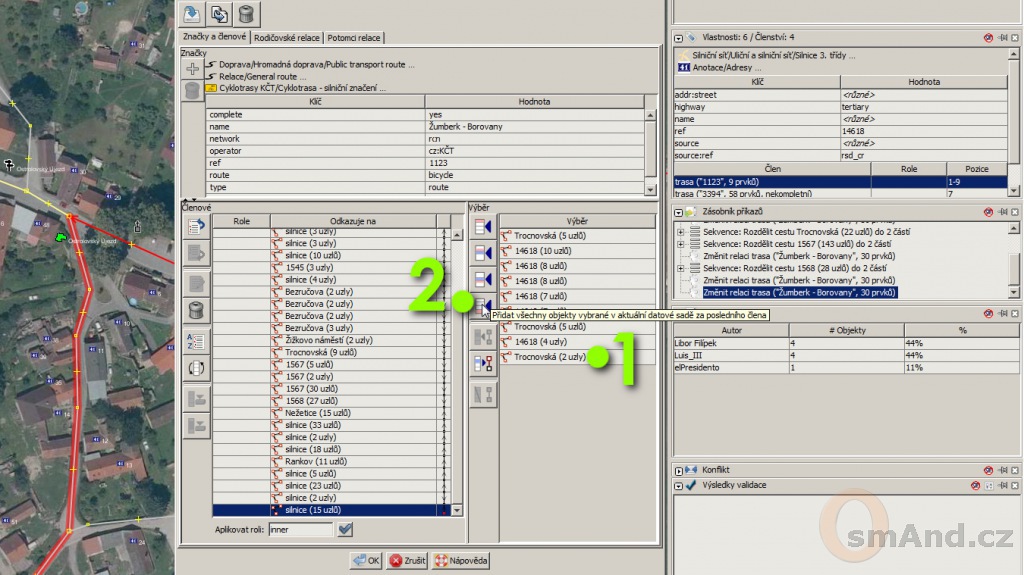Collapse the Zásobník příkazů panel
This screenshot has height=575, width=1024.
(x=679, y=212)
